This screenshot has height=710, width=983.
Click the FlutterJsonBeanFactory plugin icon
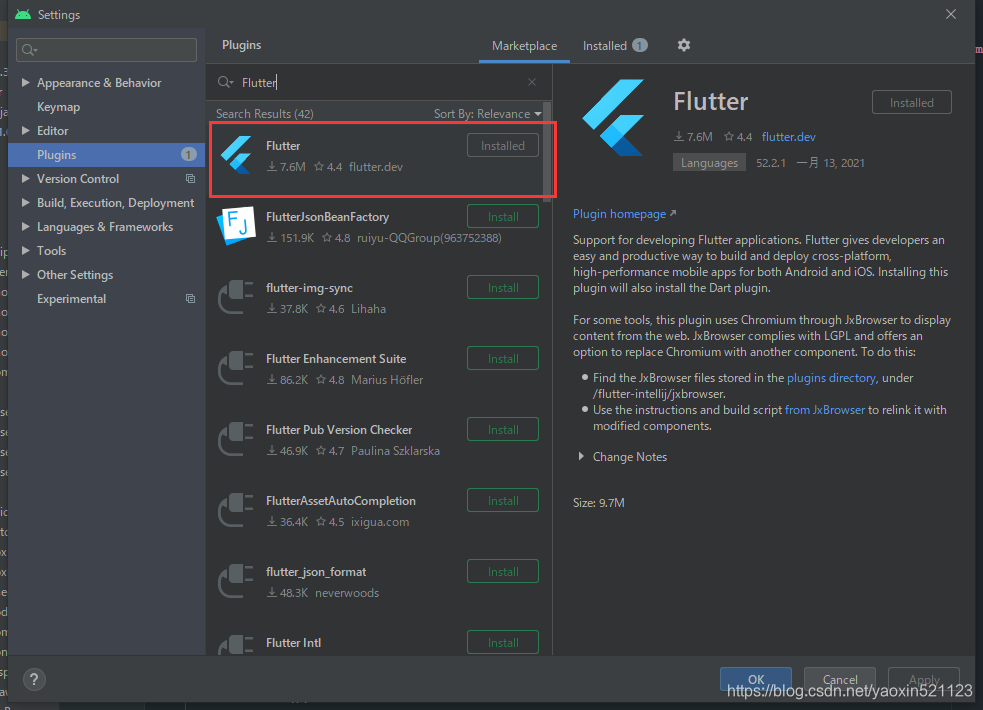[236, 226]
